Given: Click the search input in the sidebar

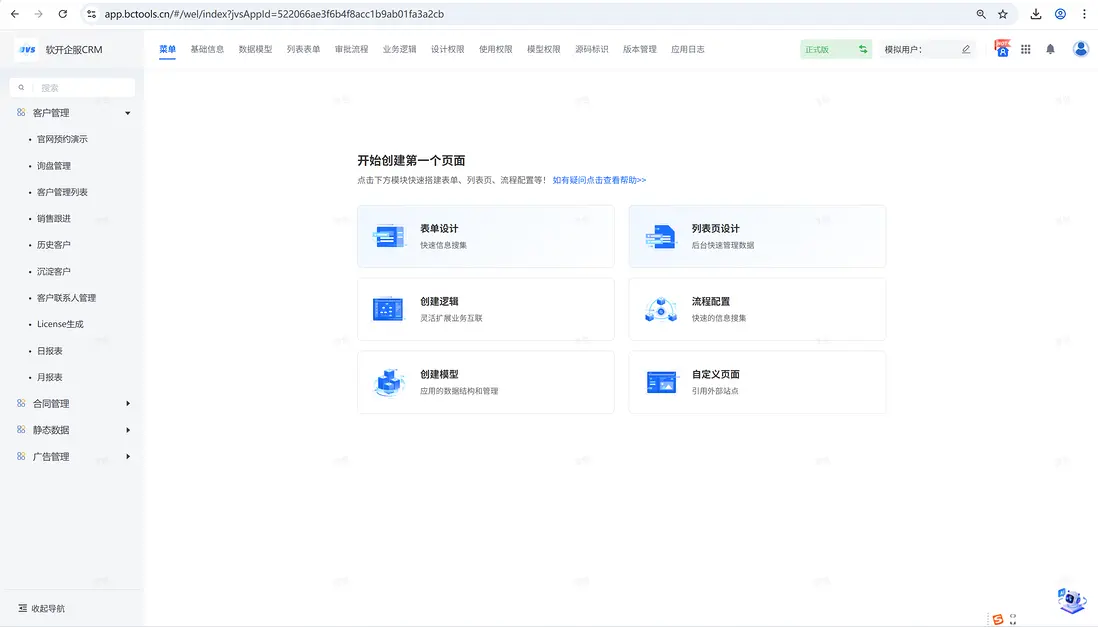Looking at the screenshot, I should 75,87.
